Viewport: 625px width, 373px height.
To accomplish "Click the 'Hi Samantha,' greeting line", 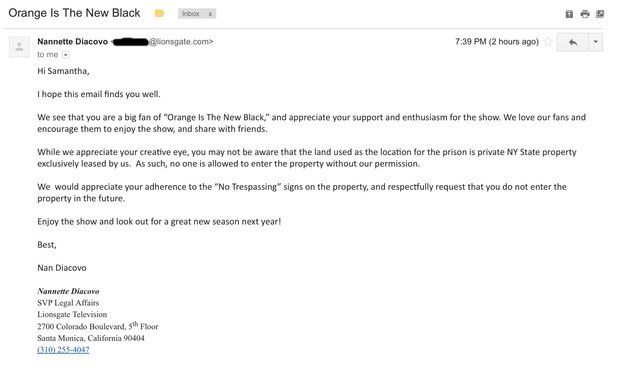I will (63, 71).
